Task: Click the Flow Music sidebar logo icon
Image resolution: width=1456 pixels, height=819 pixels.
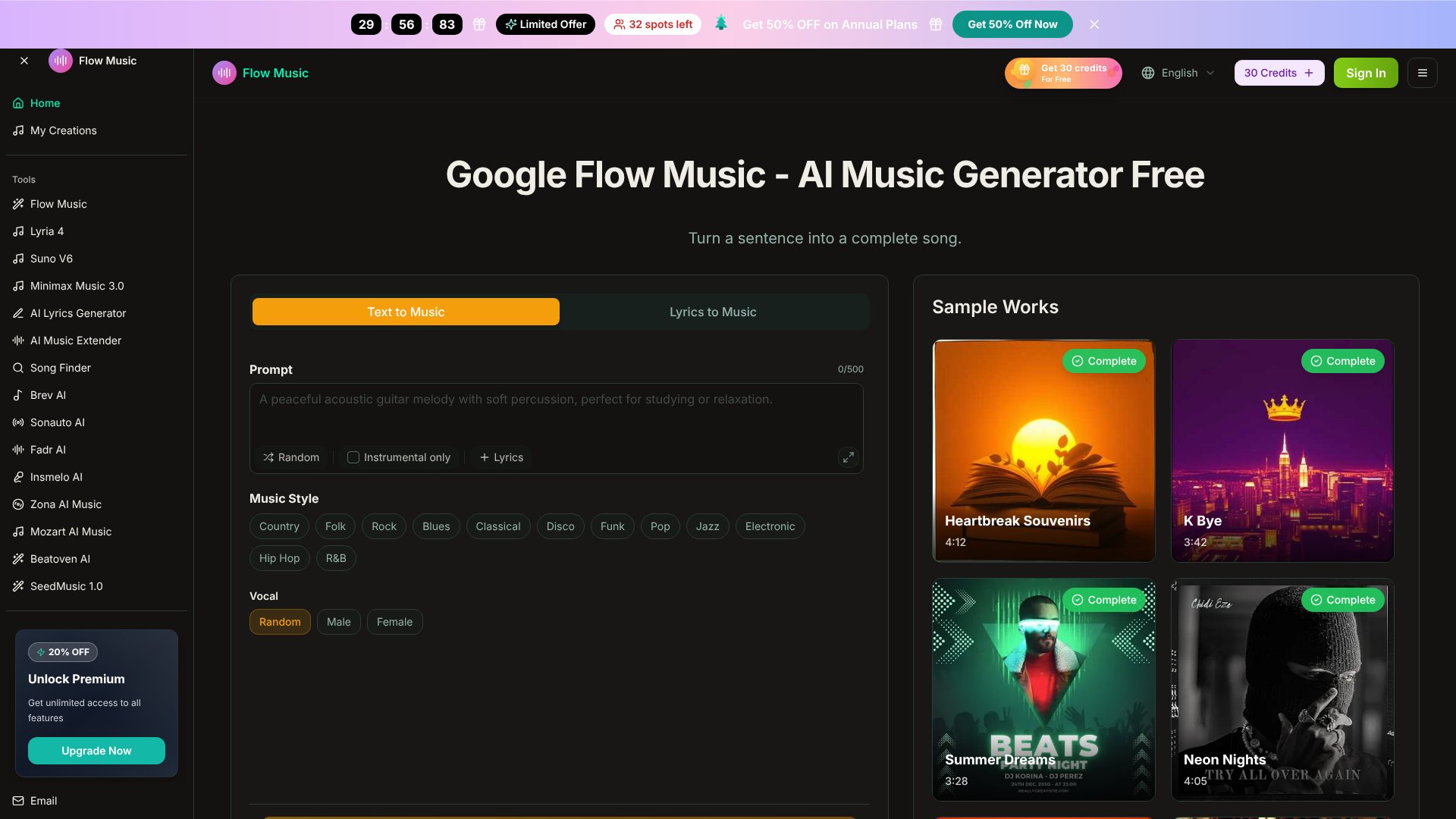Action: pyautogui.click(x=61, y=61)
